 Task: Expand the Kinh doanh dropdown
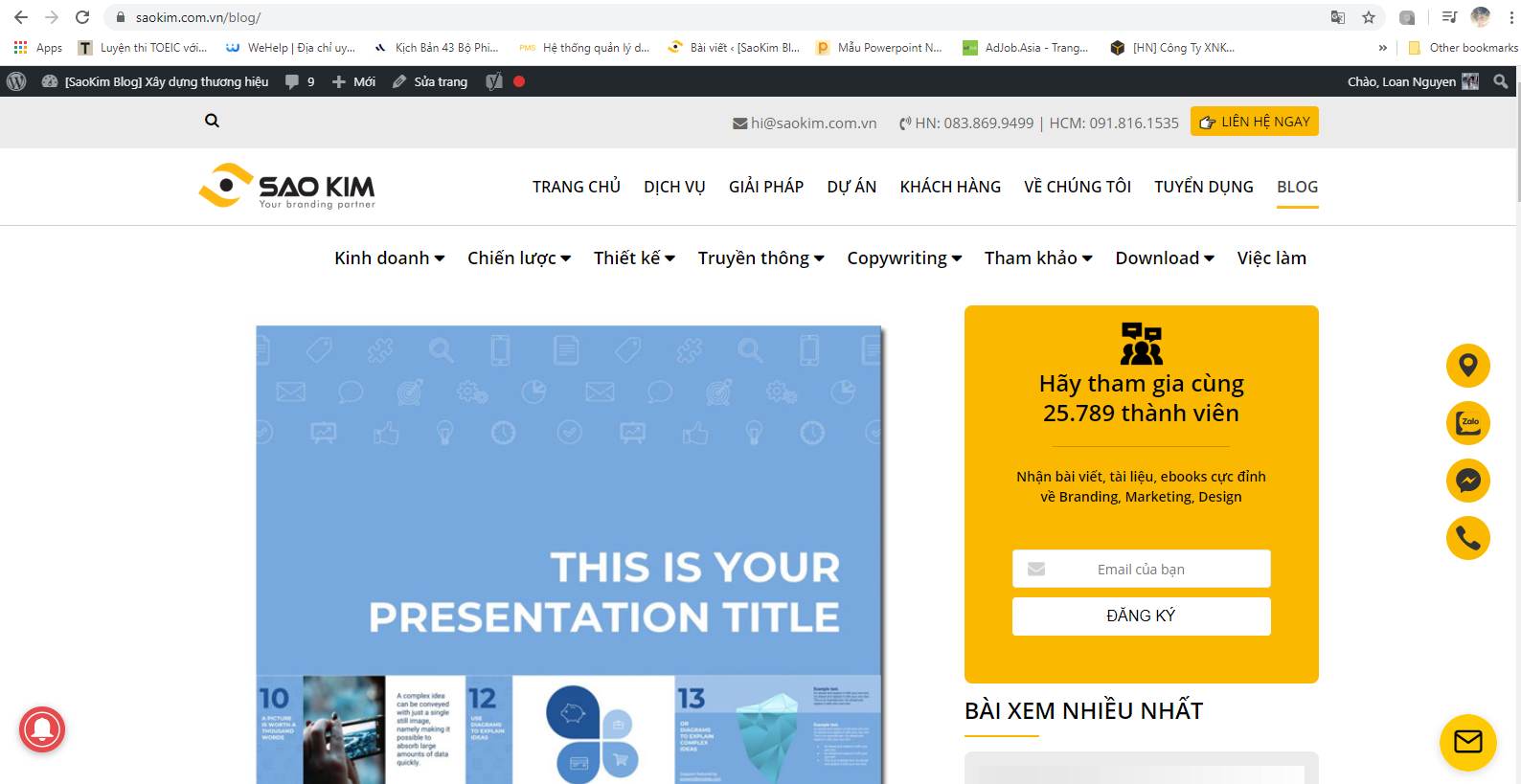(x=389, y=258)
